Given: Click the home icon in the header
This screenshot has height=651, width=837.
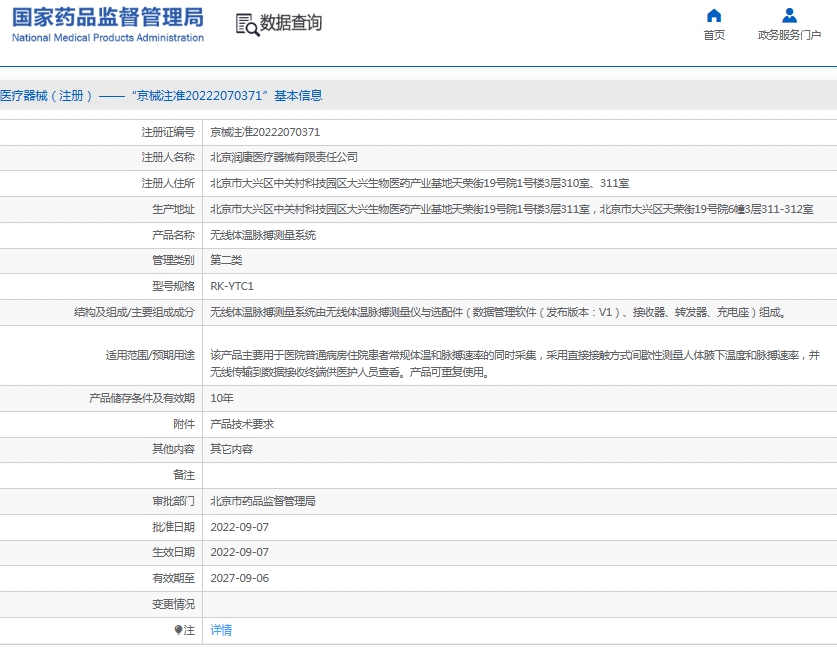Looking at the screenshot, I should (714, 15).
